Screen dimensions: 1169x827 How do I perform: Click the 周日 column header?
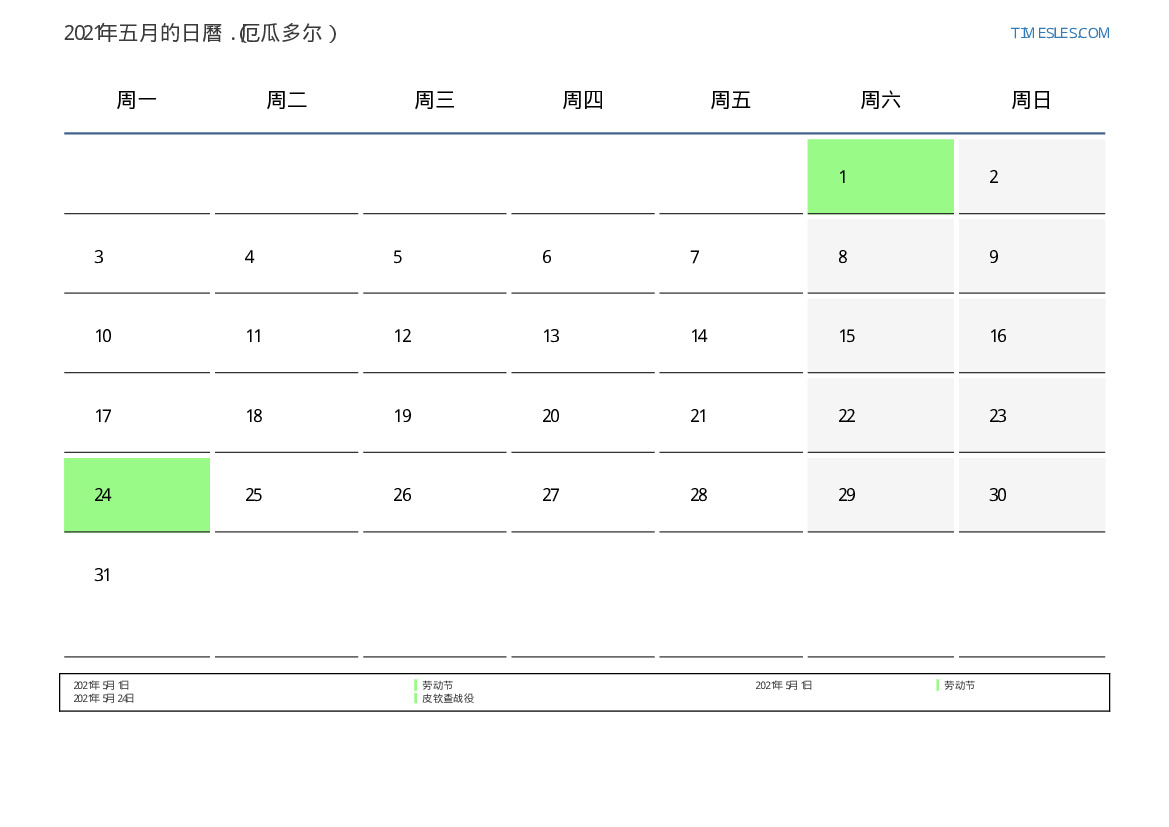tap(1031, 100)
